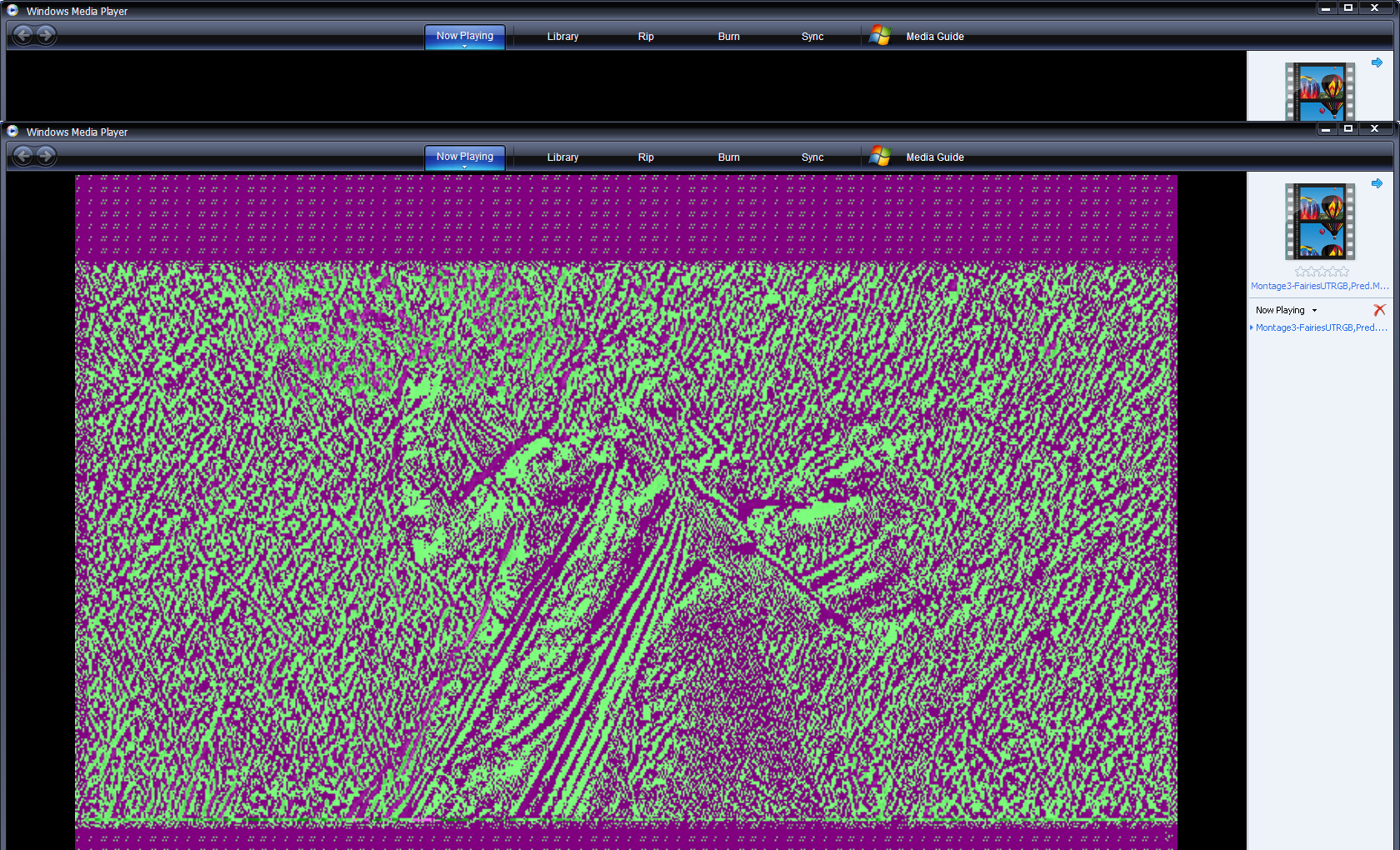Minimize the front Windows Media Player window
This screenshot has height=850, width=1400.
(x=1326, y=128)
